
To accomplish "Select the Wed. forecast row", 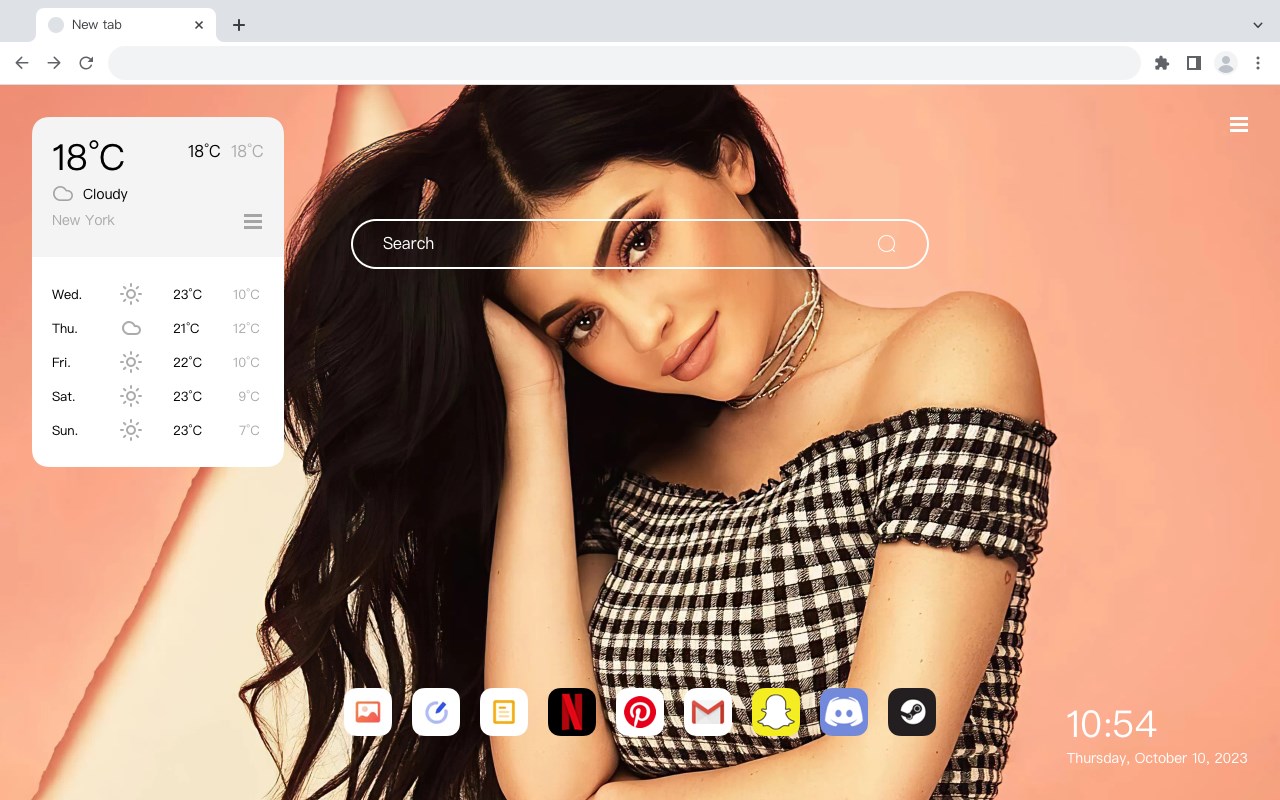I will point(158,294).
